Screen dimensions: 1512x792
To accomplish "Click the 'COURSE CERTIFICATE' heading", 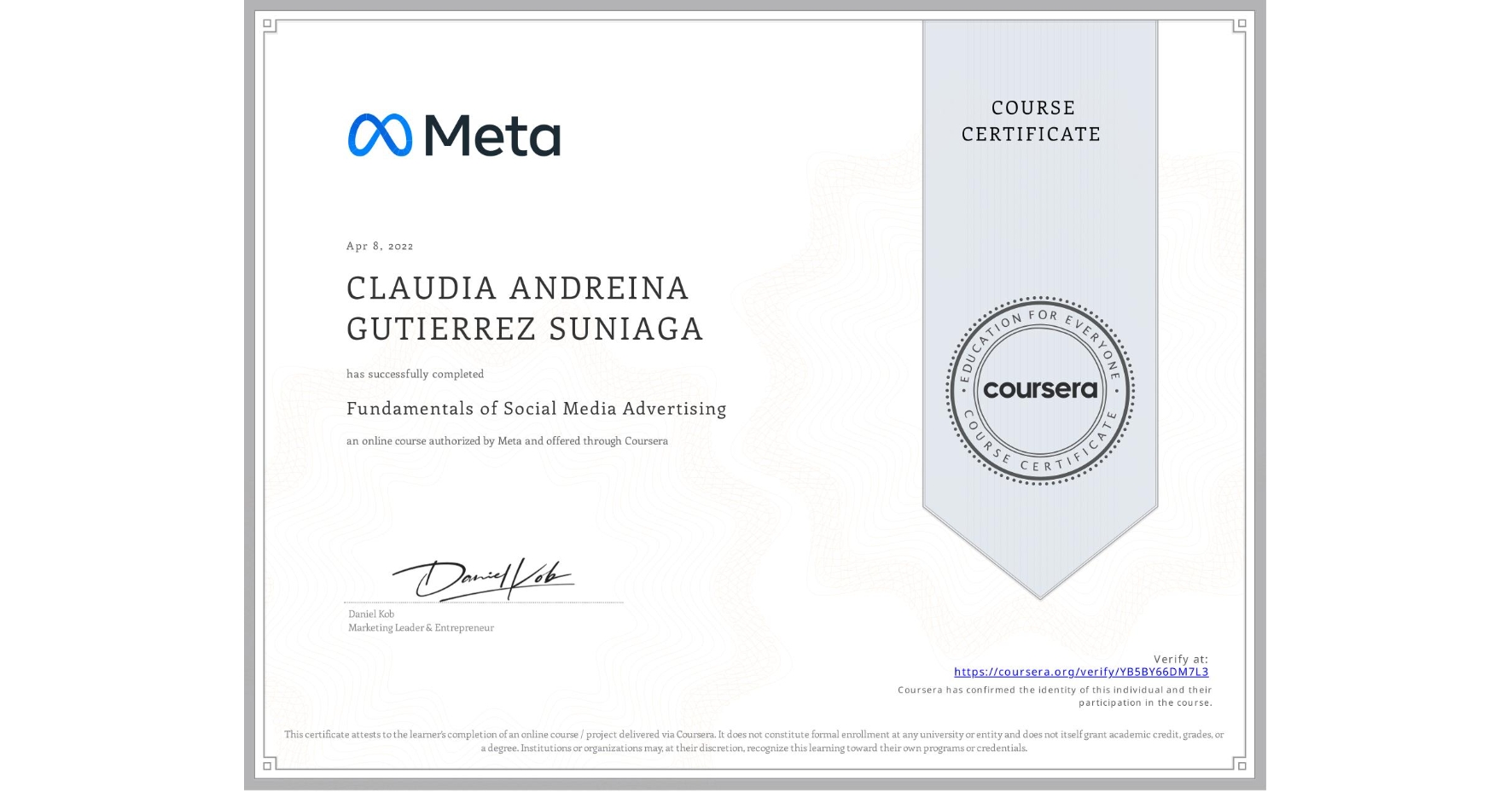I will 1032,121.
